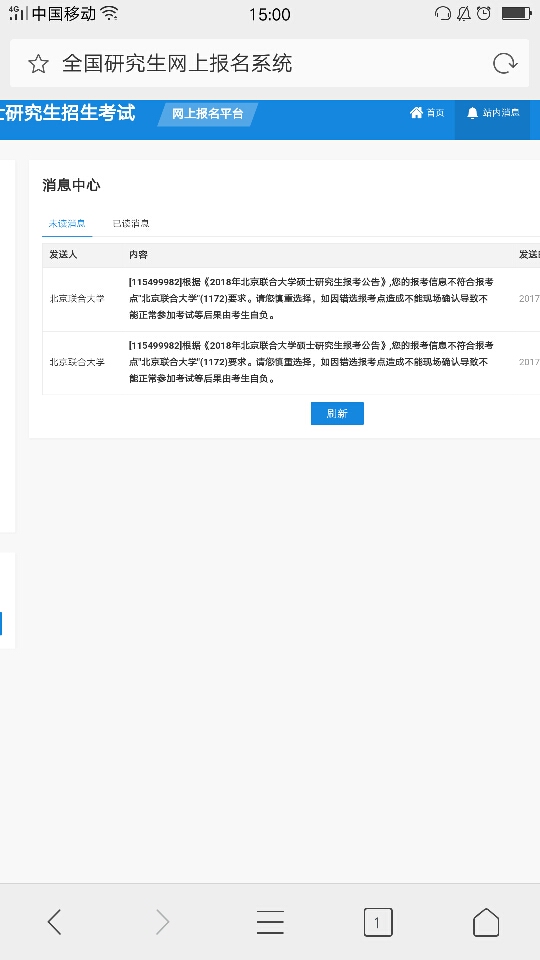540x960 pixels.
Task: Reload the page with refresh icon
Action: click(x=505, y=64)
